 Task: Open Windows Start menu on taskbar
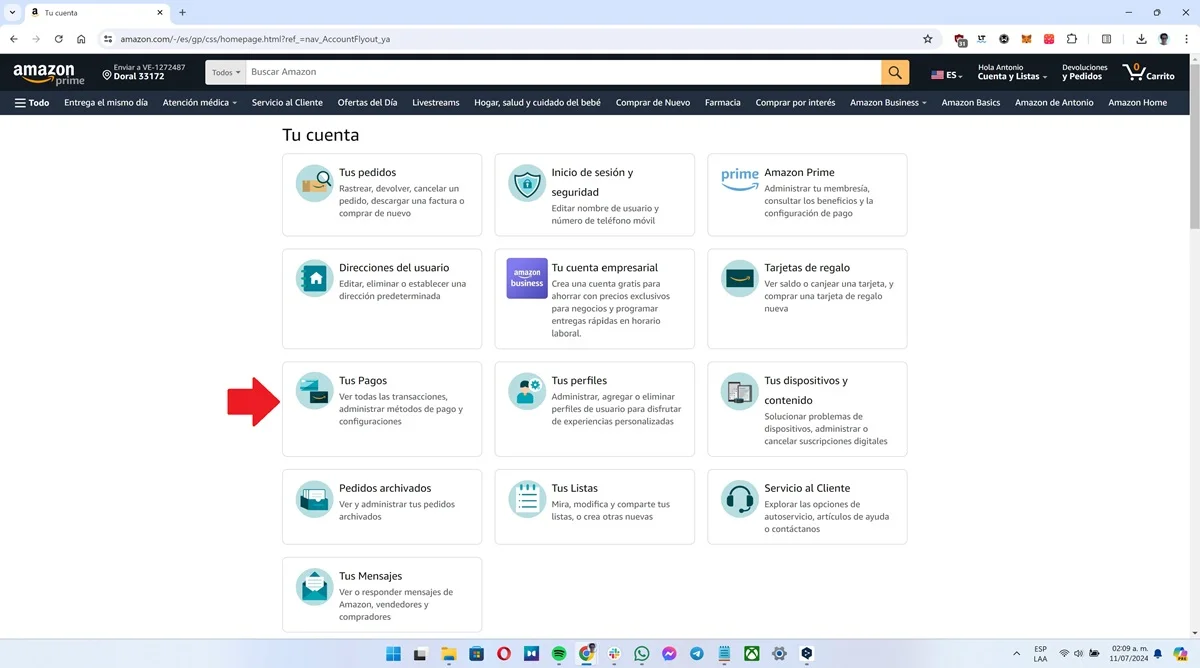click(393, 654)
